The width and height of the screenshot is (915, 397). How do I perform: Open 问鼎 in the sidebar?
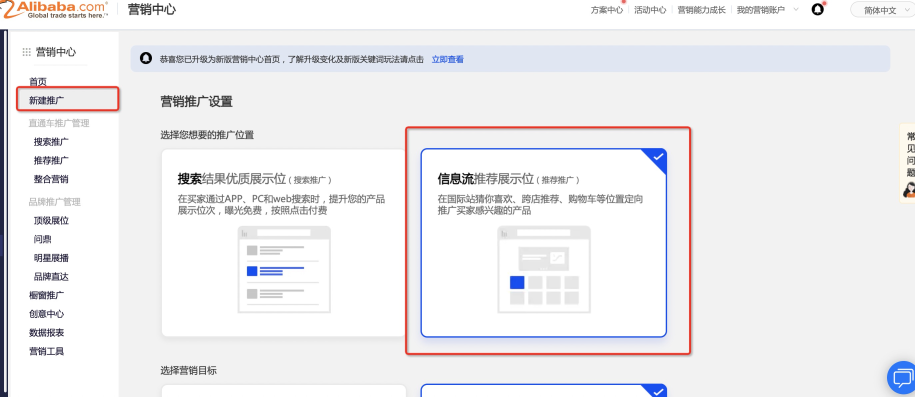pos(43,239)
